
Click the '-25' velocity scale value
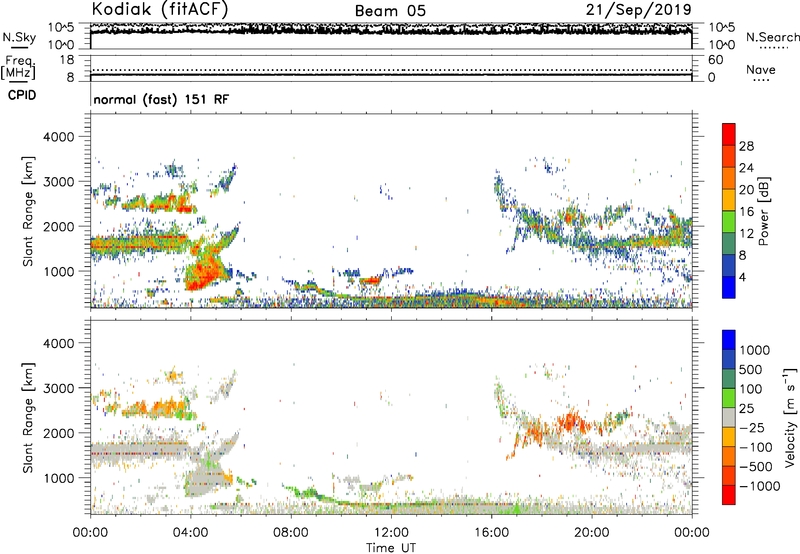pyautogui.click(x=753, y=427)
